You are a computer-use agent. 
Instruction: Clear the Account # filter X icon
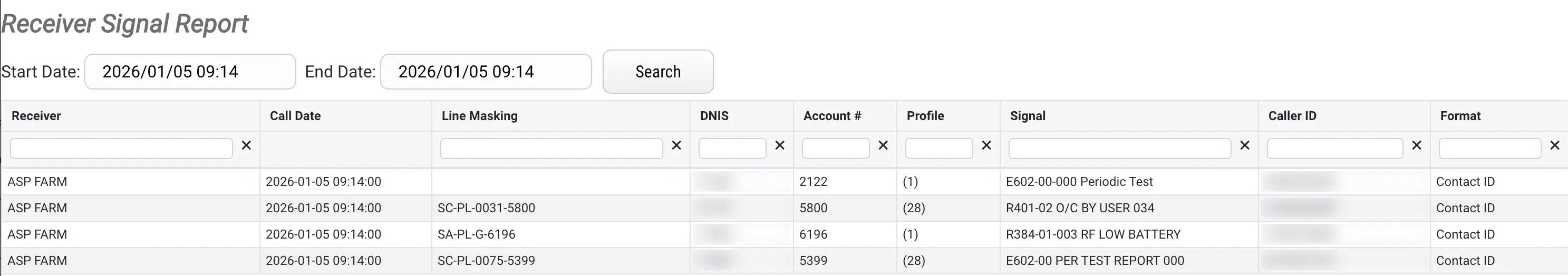pyautogui.click(x=883, y=145)
